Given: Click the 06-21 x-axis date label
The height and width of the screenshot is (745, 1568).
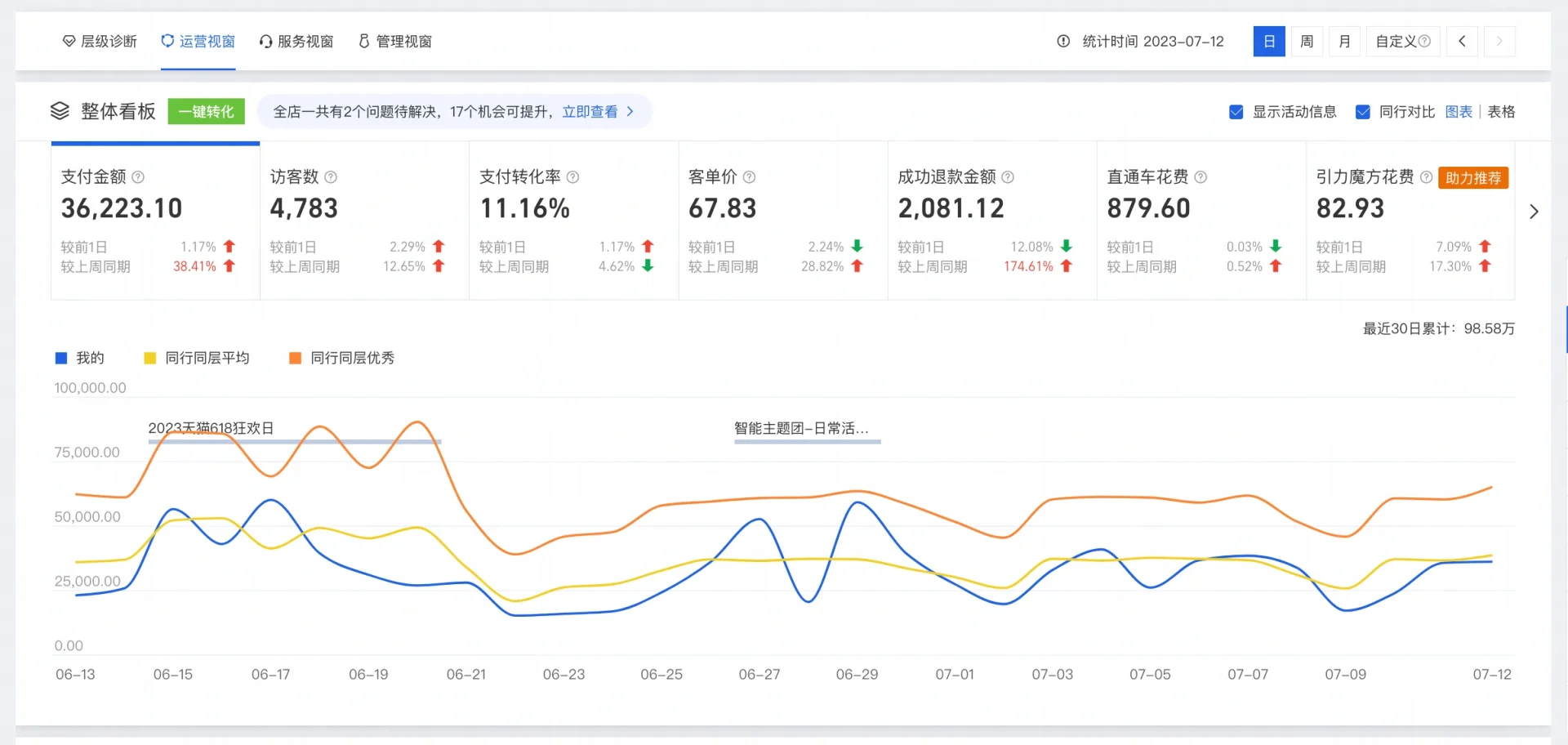Looking at the screenshot, I should point(466,675).
